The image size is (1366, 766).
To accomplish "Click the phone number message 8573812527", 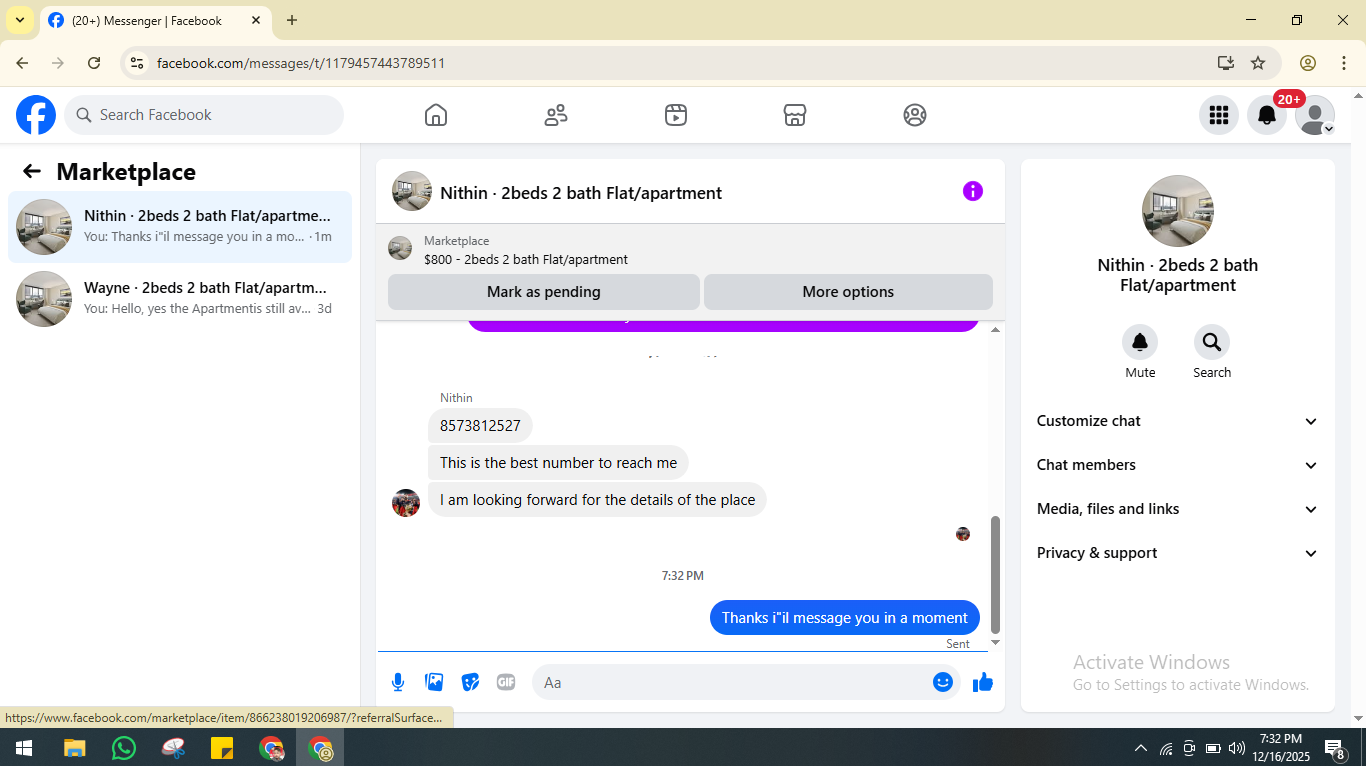I will [x=480, y=426].
